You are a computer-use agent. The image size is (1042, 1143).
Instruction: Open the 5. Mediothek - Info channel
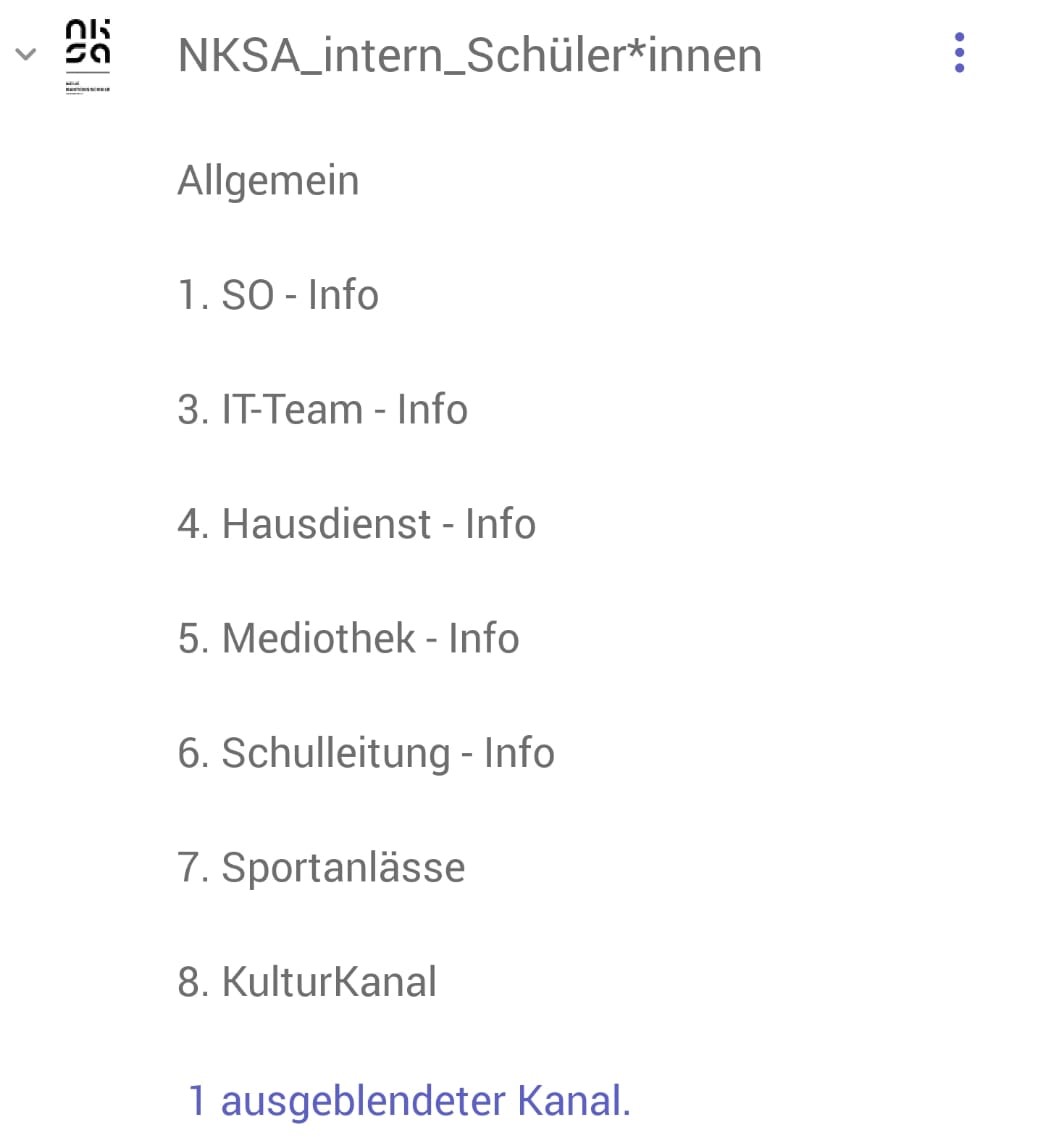tap(348, 638)
